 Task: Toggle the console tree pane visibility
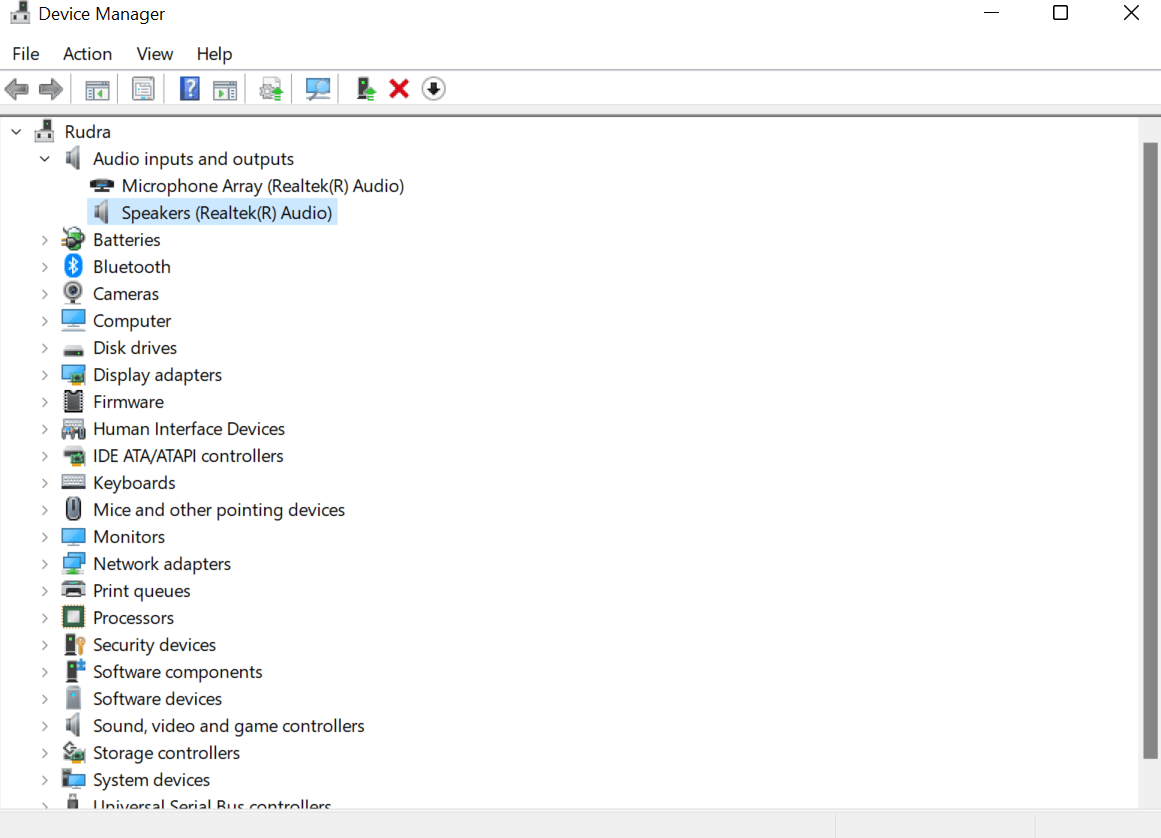[x=96, y=88]
